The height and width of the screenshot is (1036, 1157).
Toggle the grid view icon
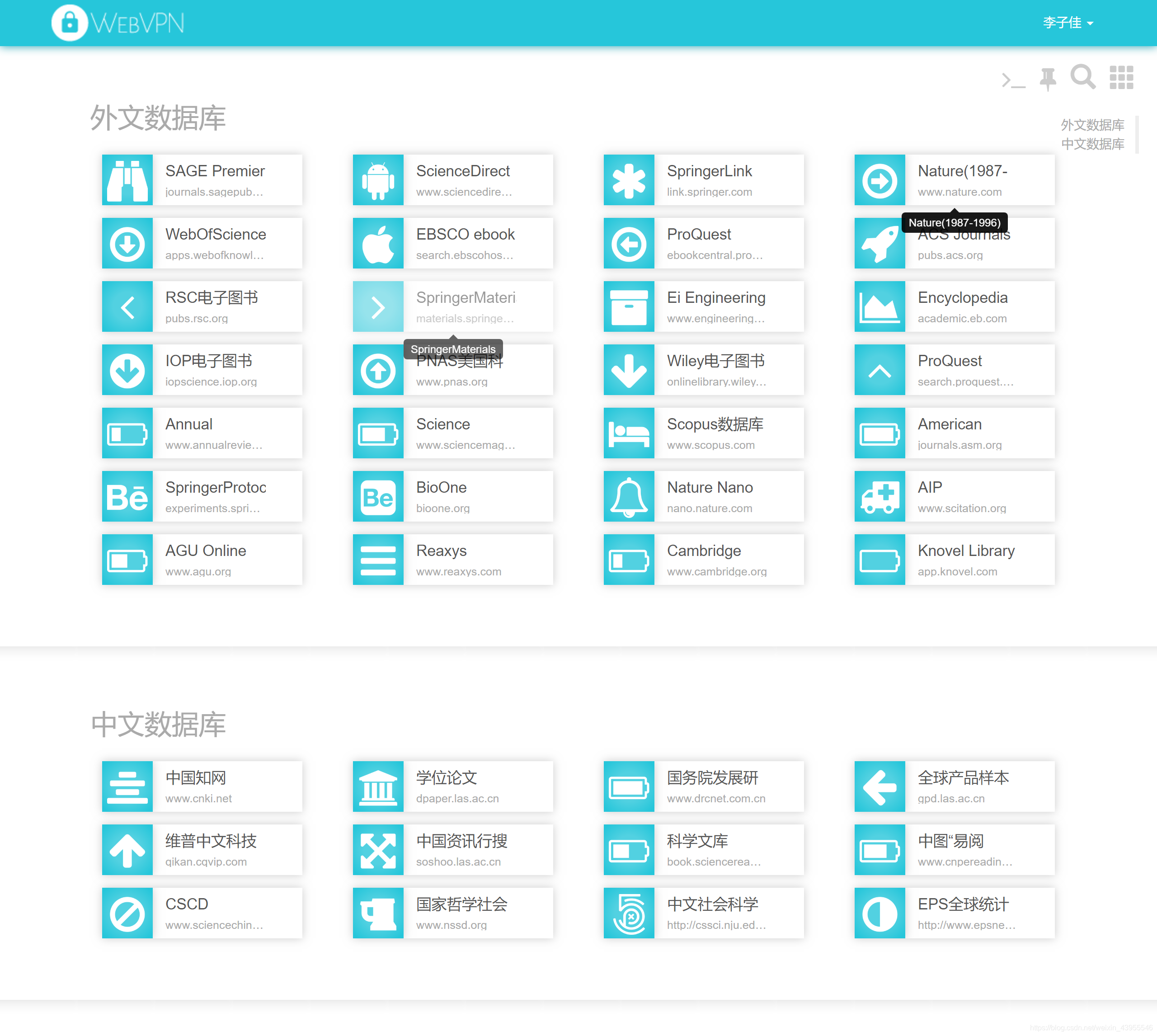point(1121,77)
